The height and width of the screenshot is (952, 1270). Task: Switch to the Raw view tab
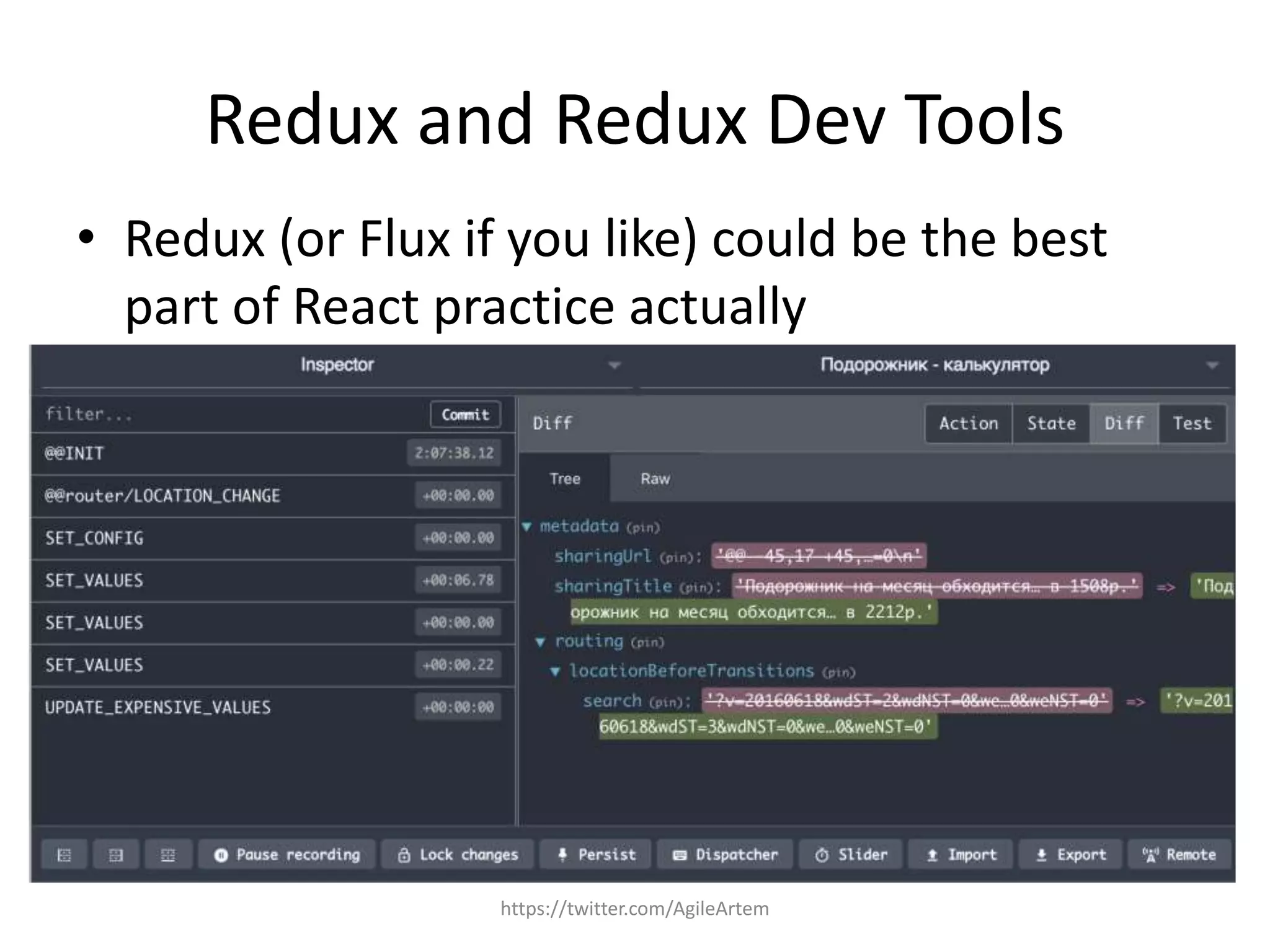click(x=655, y=478)
